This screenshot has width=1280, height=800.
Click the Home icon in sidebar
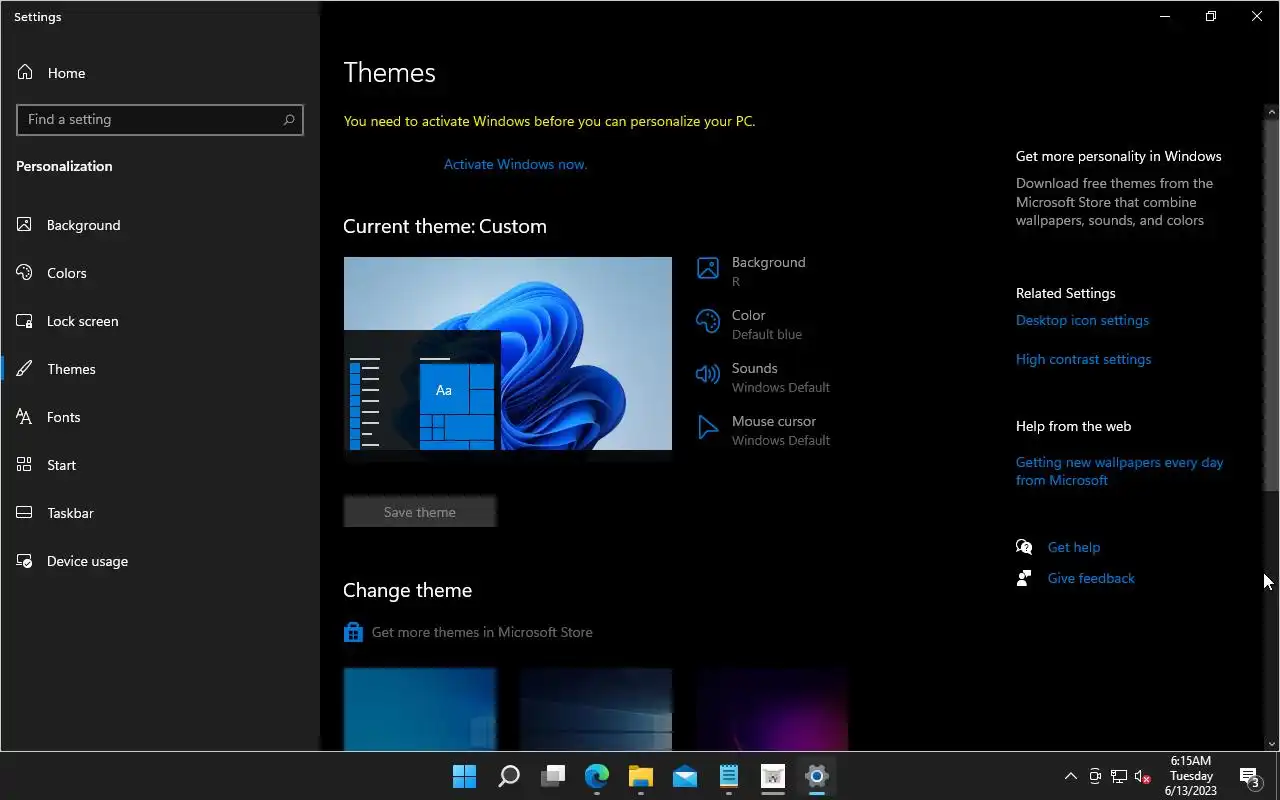(25, 73)
